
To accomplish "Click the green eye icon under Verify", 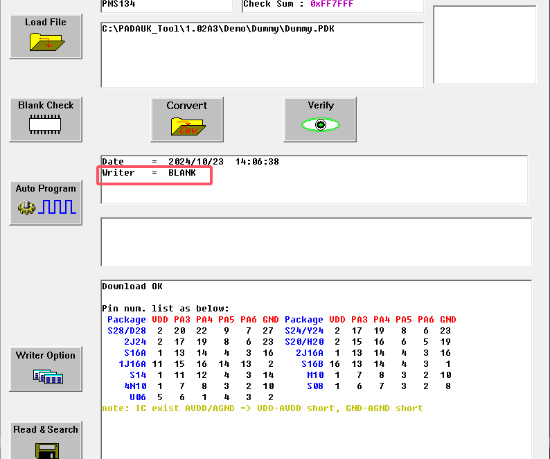I will coord(320,124).
